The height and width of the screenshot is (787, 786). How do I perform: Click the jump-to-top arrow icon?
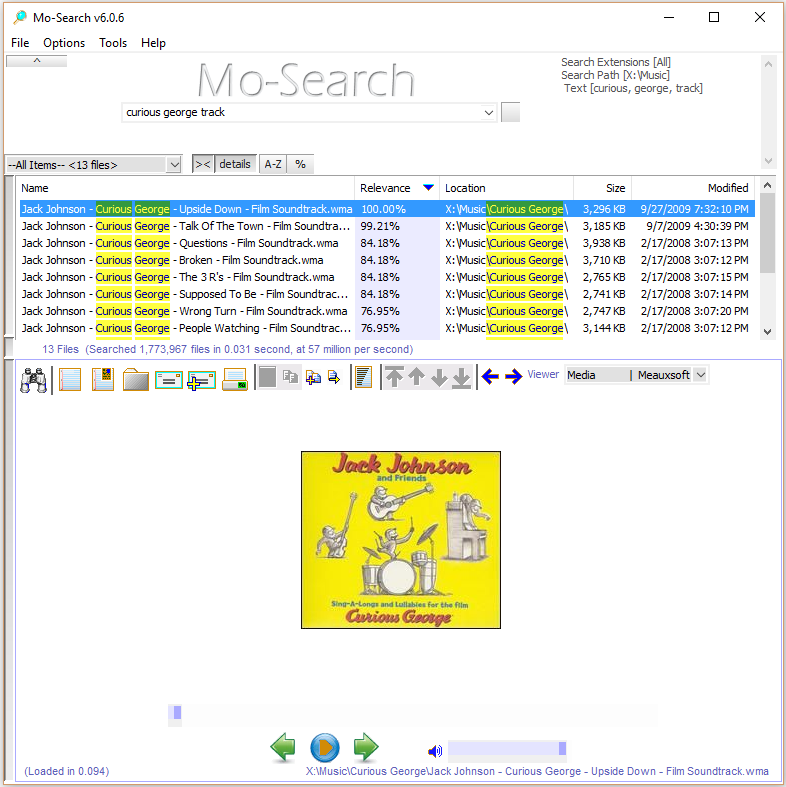click(x=394, y=377)
